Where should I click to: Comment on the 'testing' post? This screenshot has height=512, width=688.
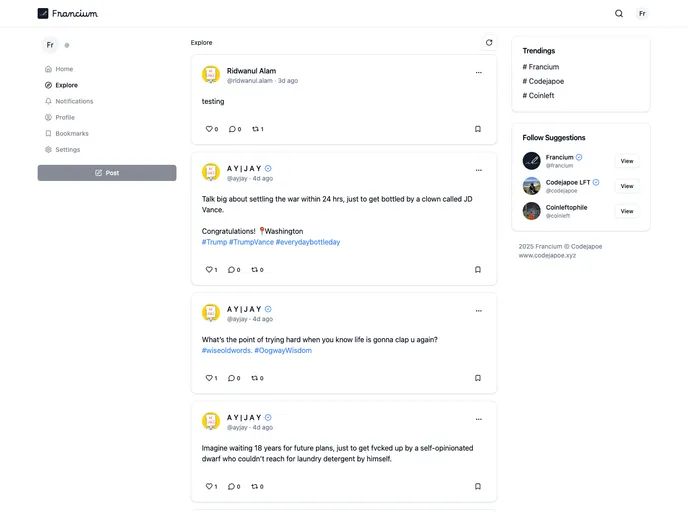[235, 129]
